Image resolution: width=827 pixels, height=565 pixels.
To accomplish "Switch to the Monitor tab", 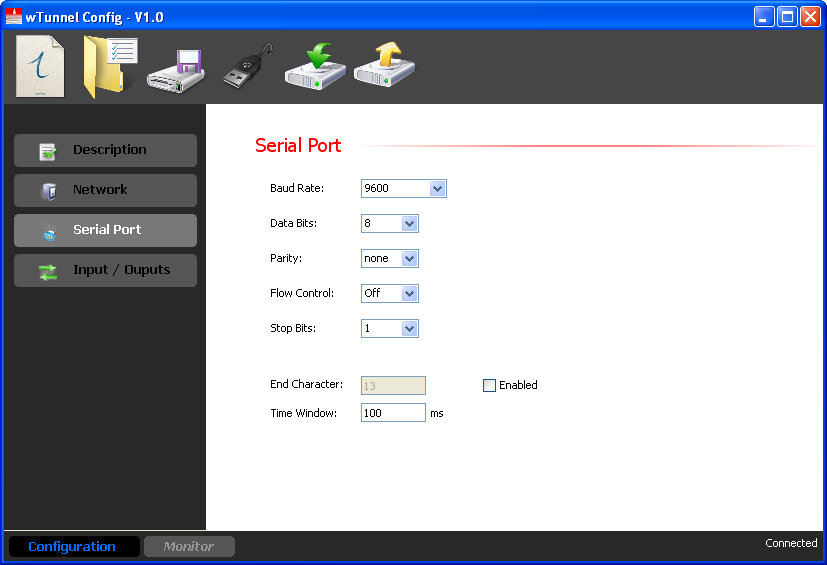I will [189, 546].
